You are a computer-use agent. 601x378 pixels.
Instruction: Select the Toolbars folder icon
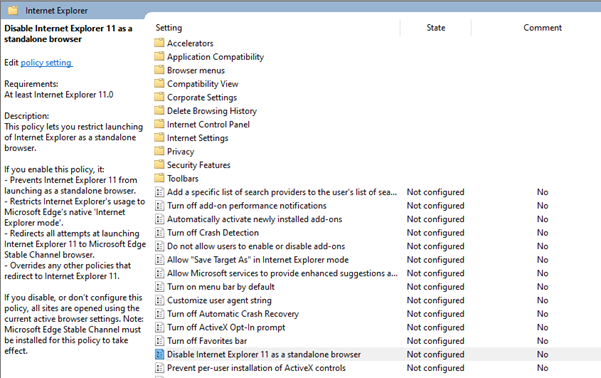[159, 178]
